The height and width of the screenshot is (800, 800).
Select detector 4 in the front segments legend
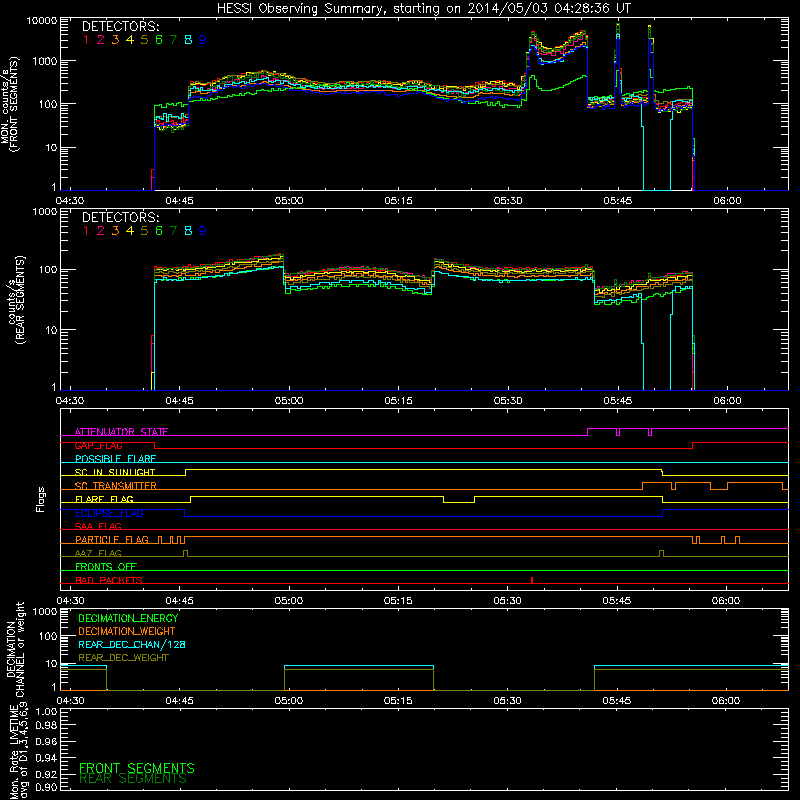coord(130,40)
